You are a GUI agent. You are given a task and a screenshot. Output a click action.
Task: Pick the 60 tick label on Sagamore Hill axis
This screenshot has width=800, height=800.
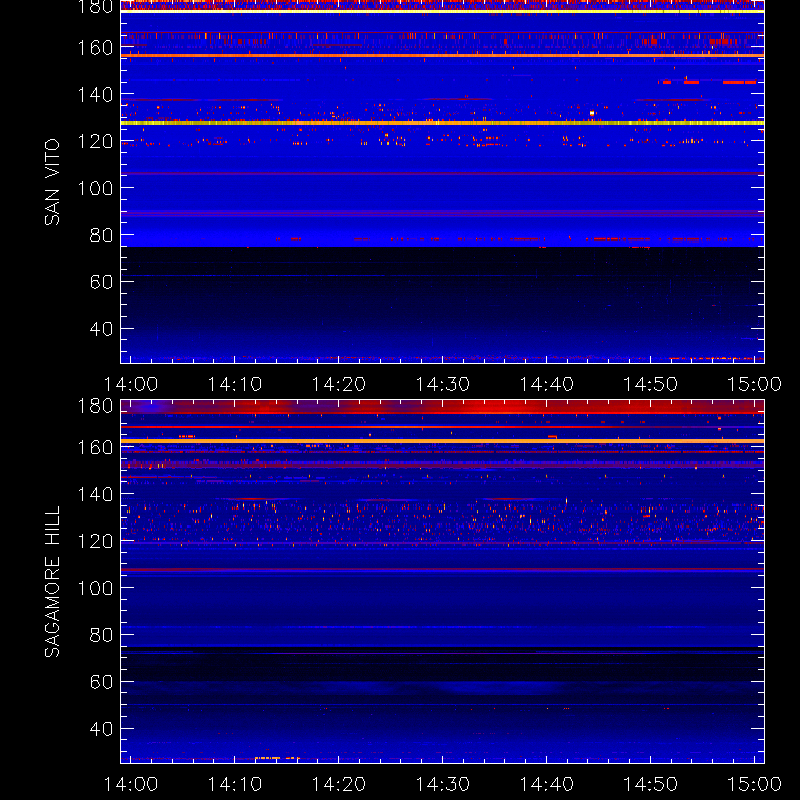[x=101, y=682]
